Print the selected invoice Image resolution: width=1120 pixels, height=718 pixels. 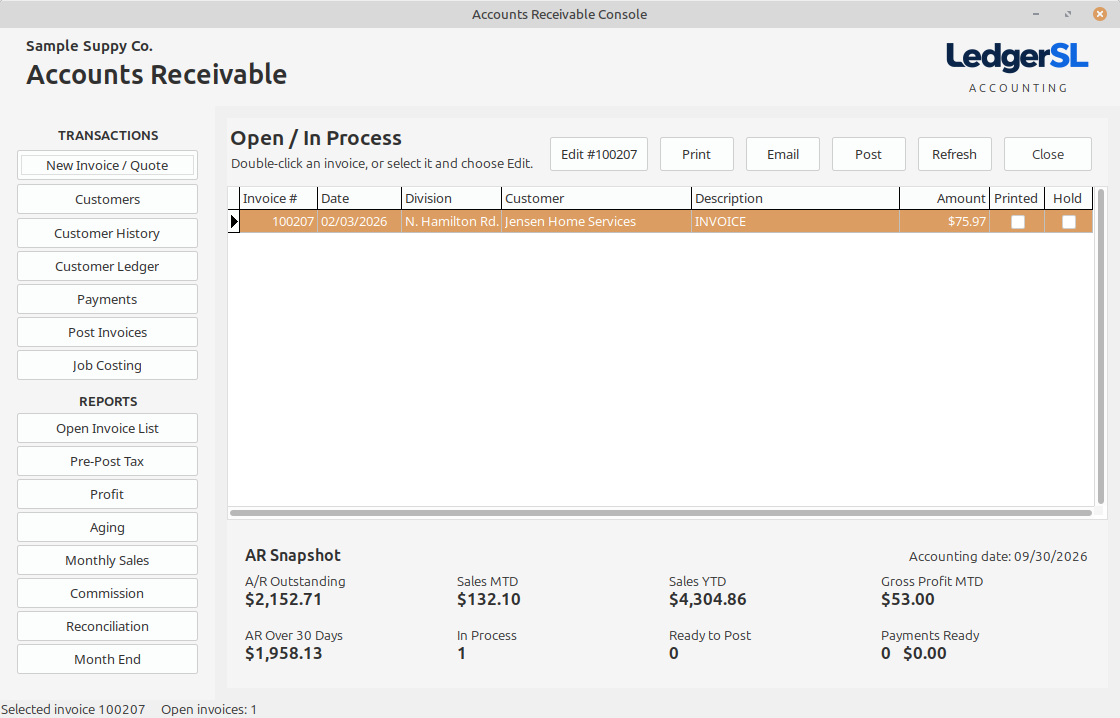tap(696, 154)
